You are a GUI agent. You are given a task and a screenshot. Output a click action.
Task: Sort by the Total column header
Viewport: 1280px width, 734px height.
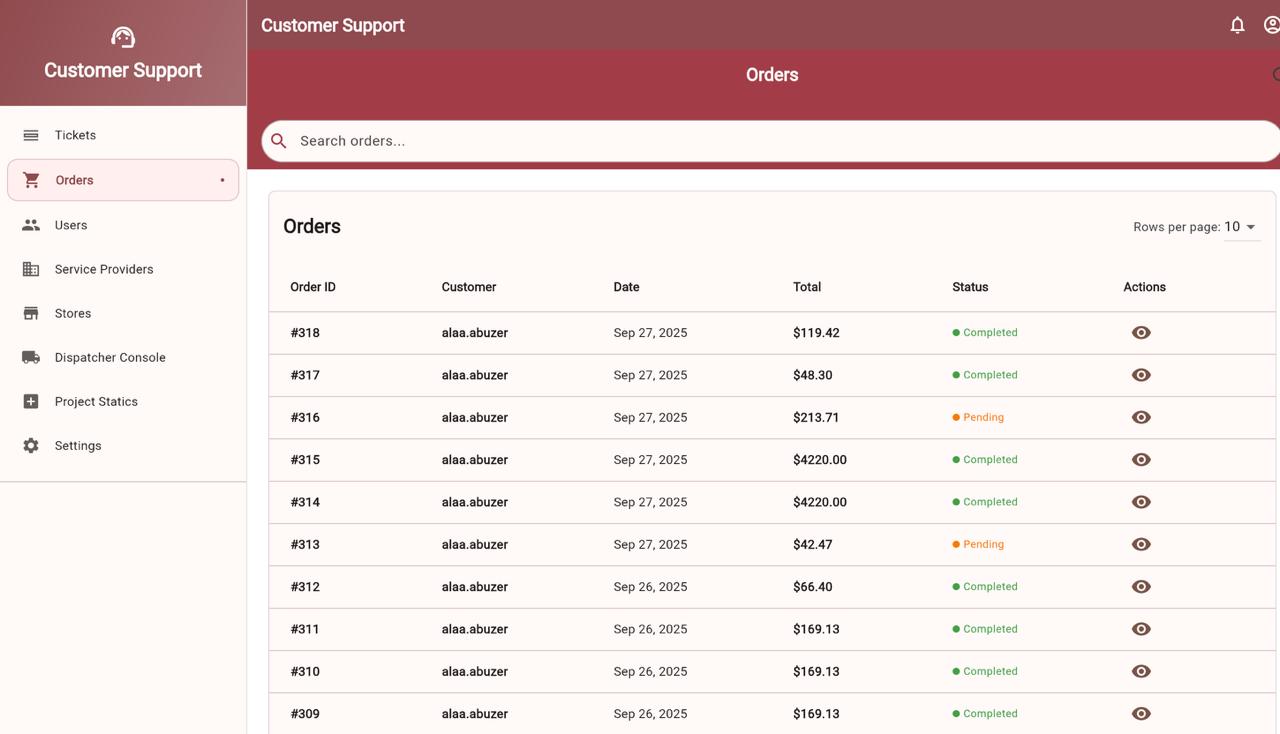click(x=807, y=287)
